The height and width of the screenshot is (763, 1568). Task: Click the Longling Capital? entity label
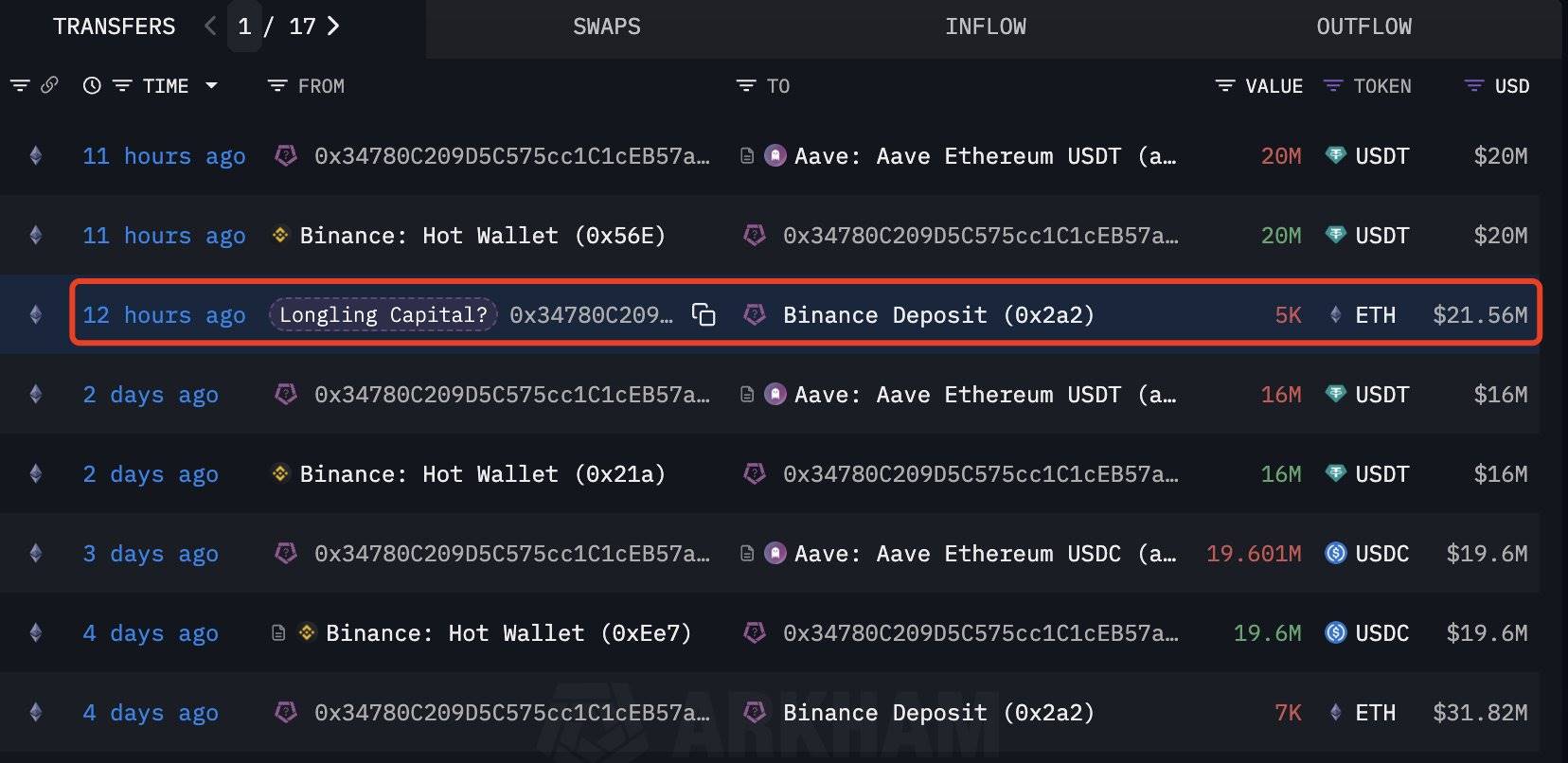(383, 314)
